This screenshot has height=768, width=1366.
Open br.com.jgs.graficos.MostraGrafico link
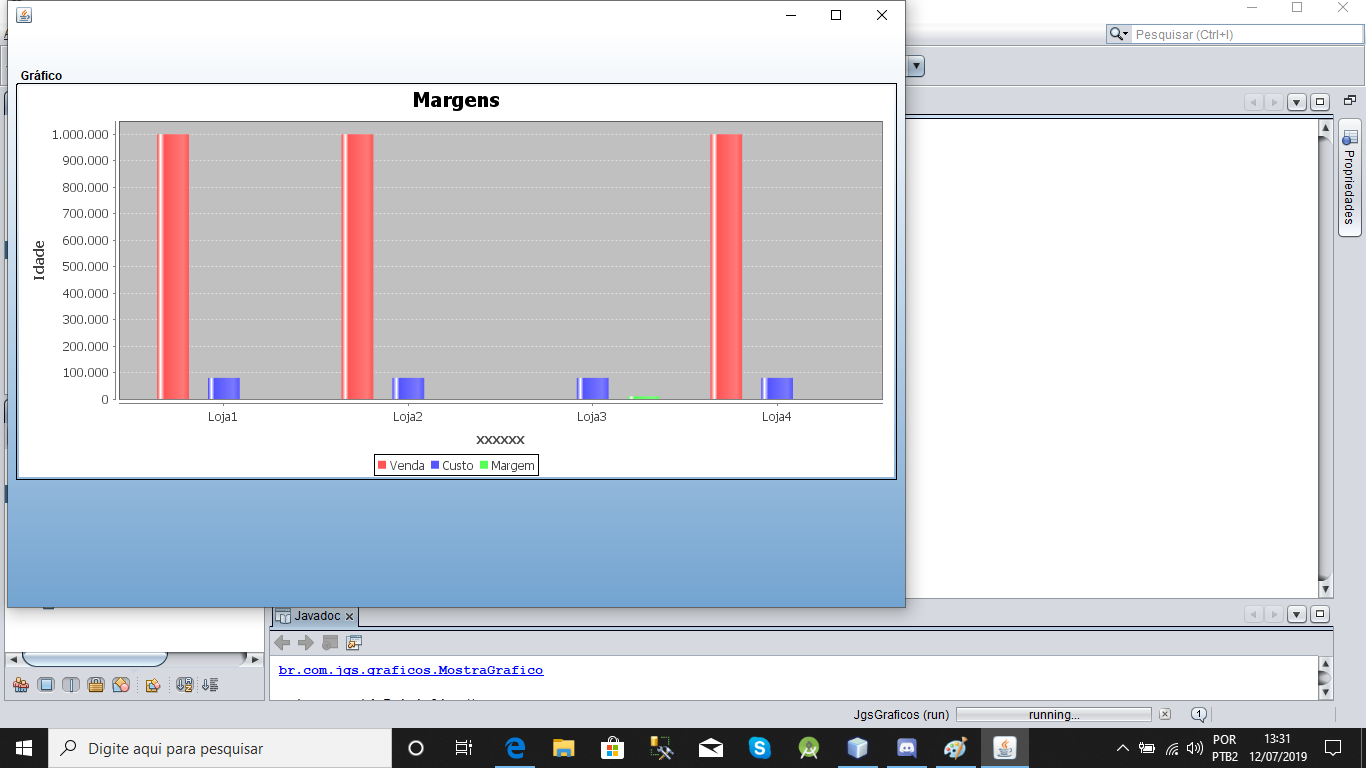pyautogui.click(x=411, y=670)
